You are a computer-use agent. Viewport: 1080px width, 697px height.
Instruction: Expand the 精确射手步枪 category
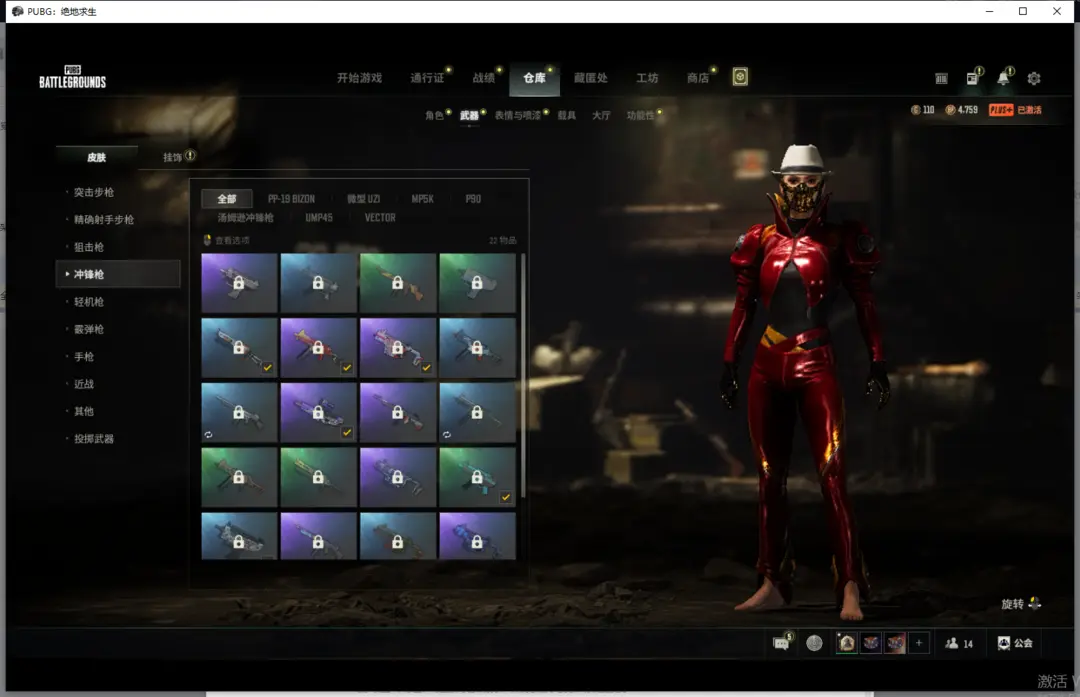(x=103, y=220)
